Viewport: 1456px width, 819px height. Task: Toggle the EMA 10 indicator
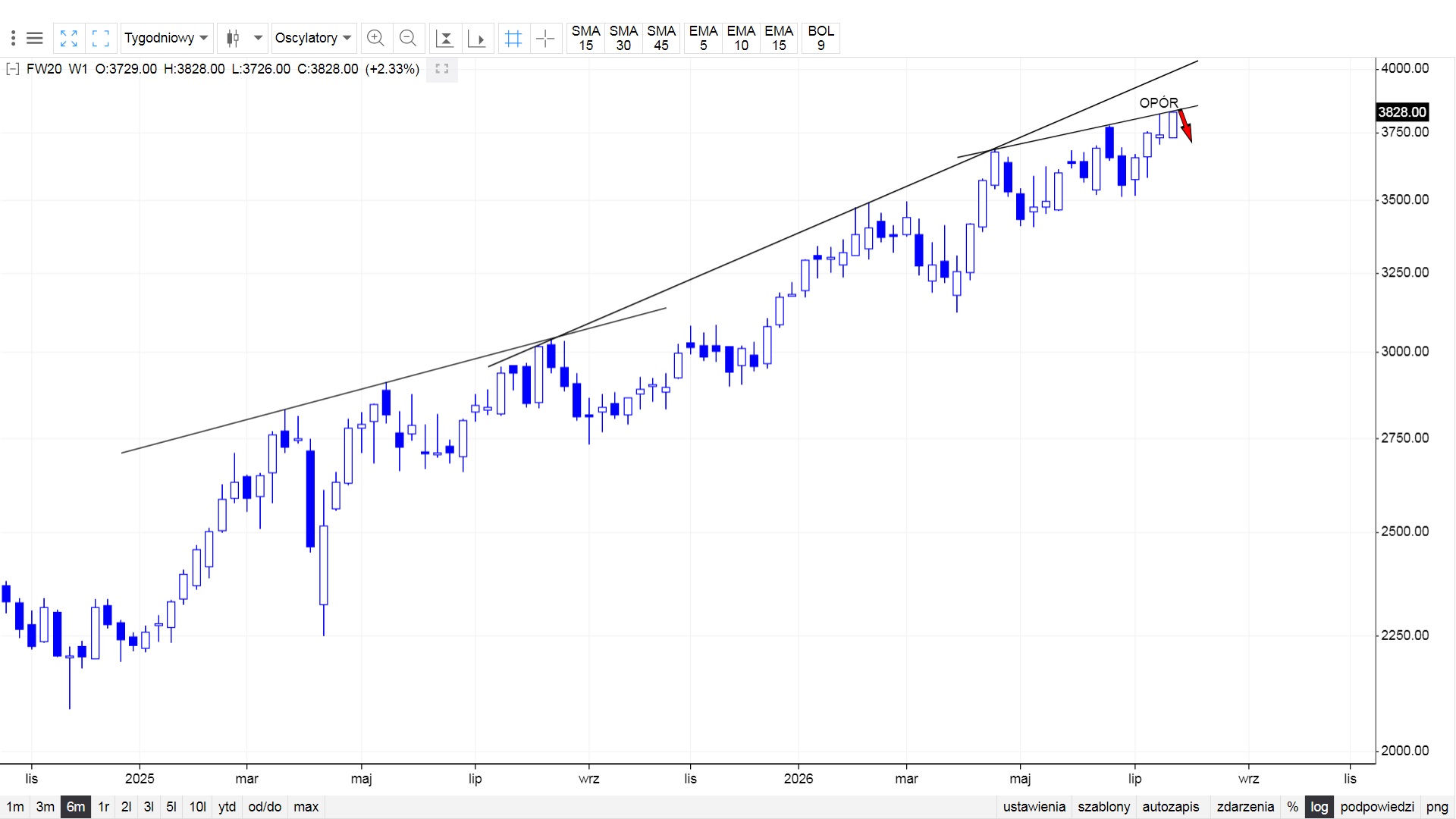741,38
